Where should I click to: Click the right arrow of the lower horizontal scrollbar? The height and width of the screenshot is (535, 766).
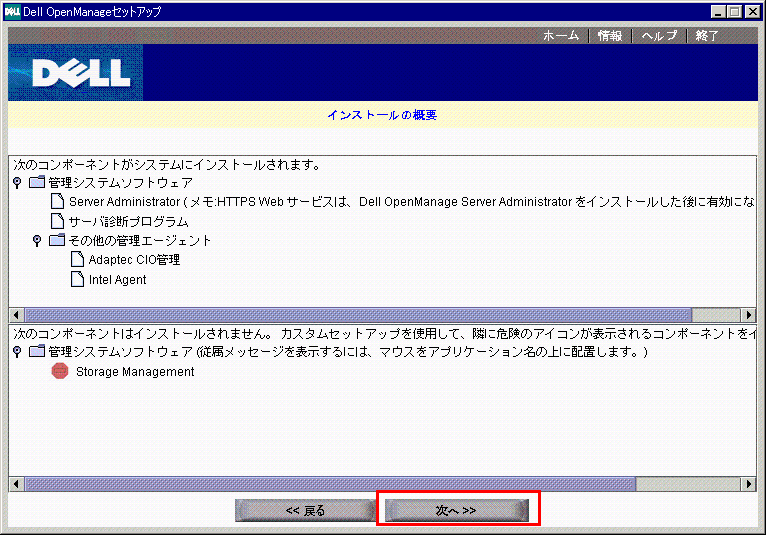point(748,484)
